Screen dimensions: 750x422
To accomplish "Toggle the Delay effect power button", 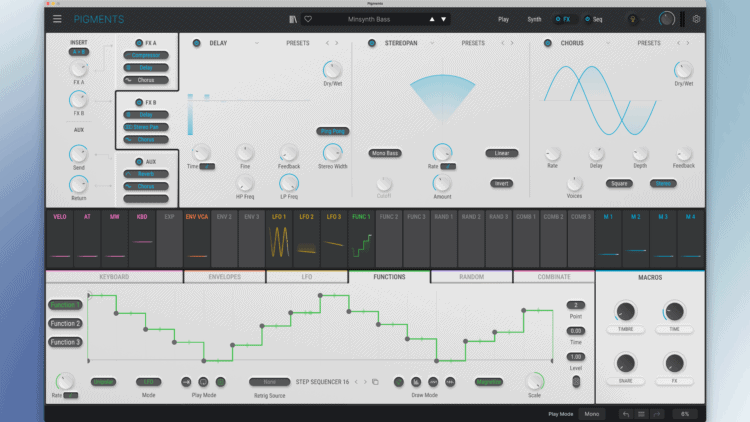I will tap(196, 43).
